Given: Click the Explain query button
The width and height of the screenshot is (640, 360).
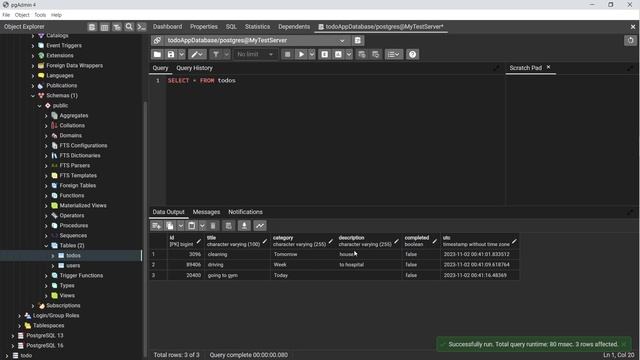Looking at the screenshot, I should click(324, 54).
